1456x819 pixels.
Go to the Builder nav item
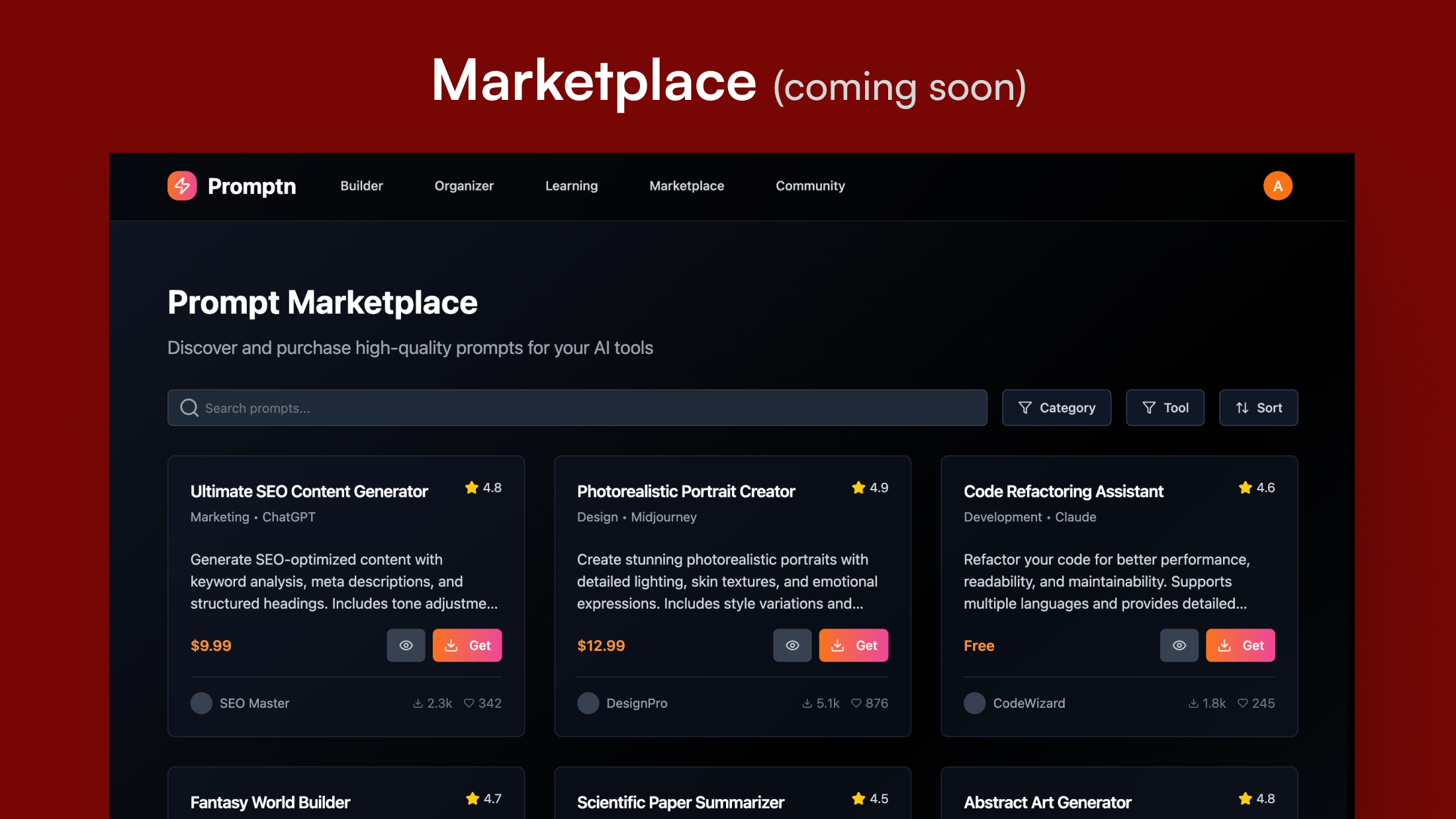pyautogui.click(x=361, y=186)
